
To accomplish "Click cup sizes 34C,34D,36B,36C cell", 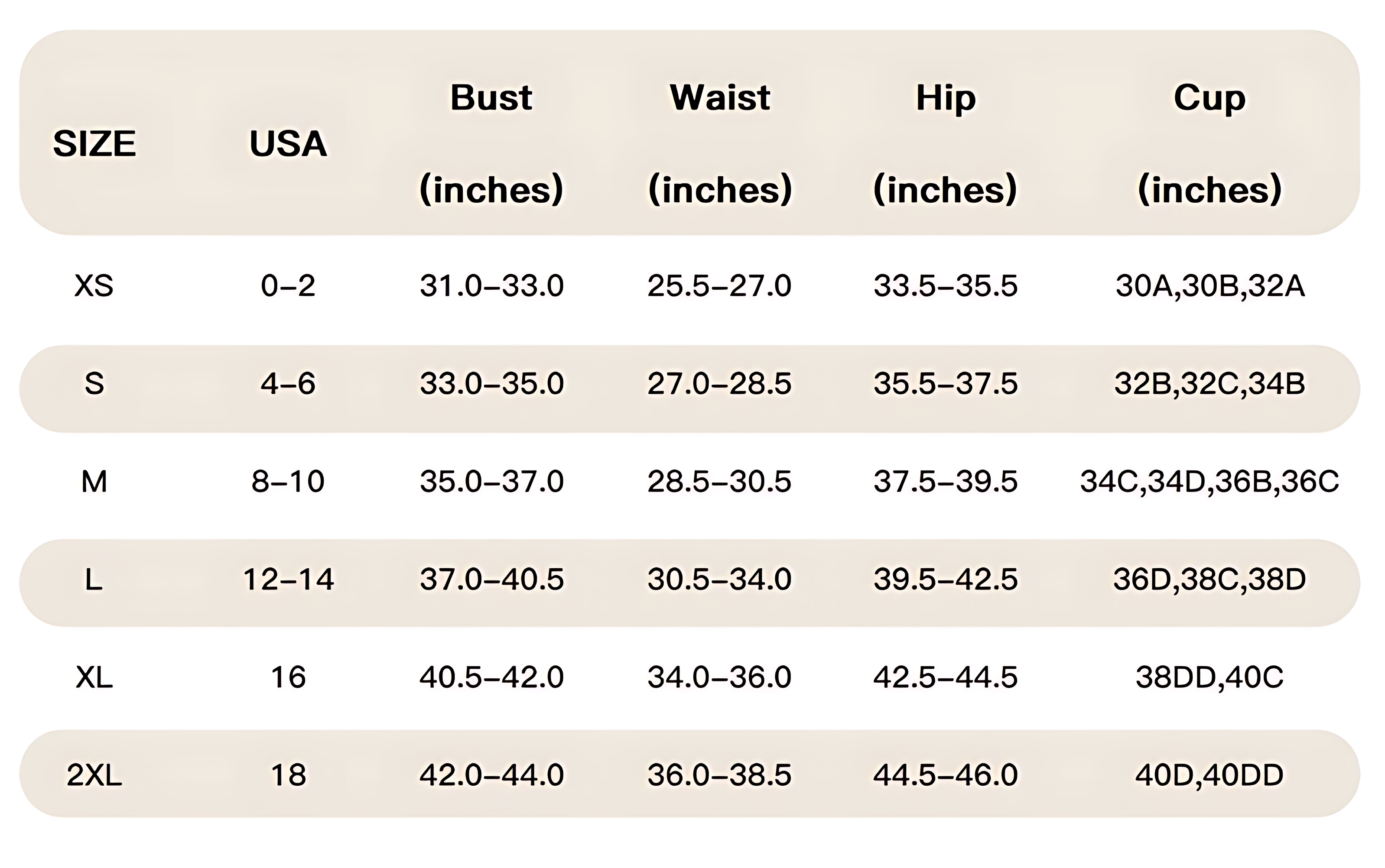I will 1209,481.
